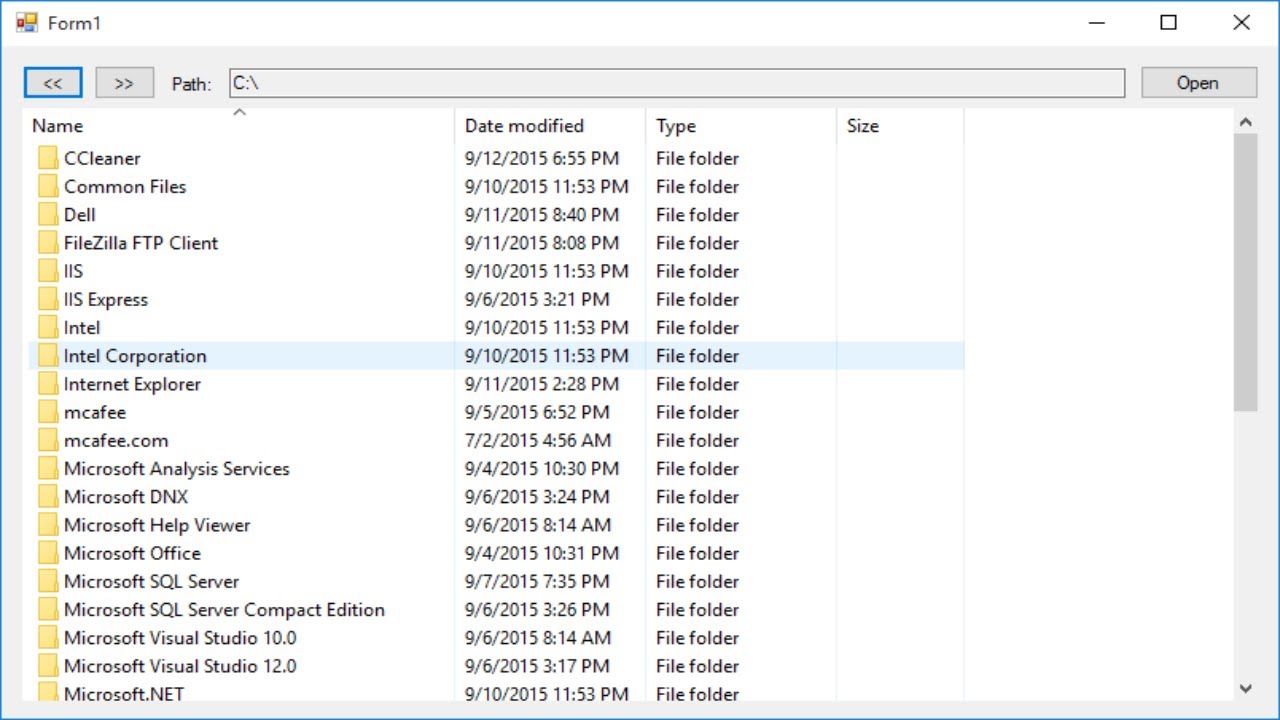
Task: Click the Open button
Action: pyautogui.click(x=1198, y=83)
